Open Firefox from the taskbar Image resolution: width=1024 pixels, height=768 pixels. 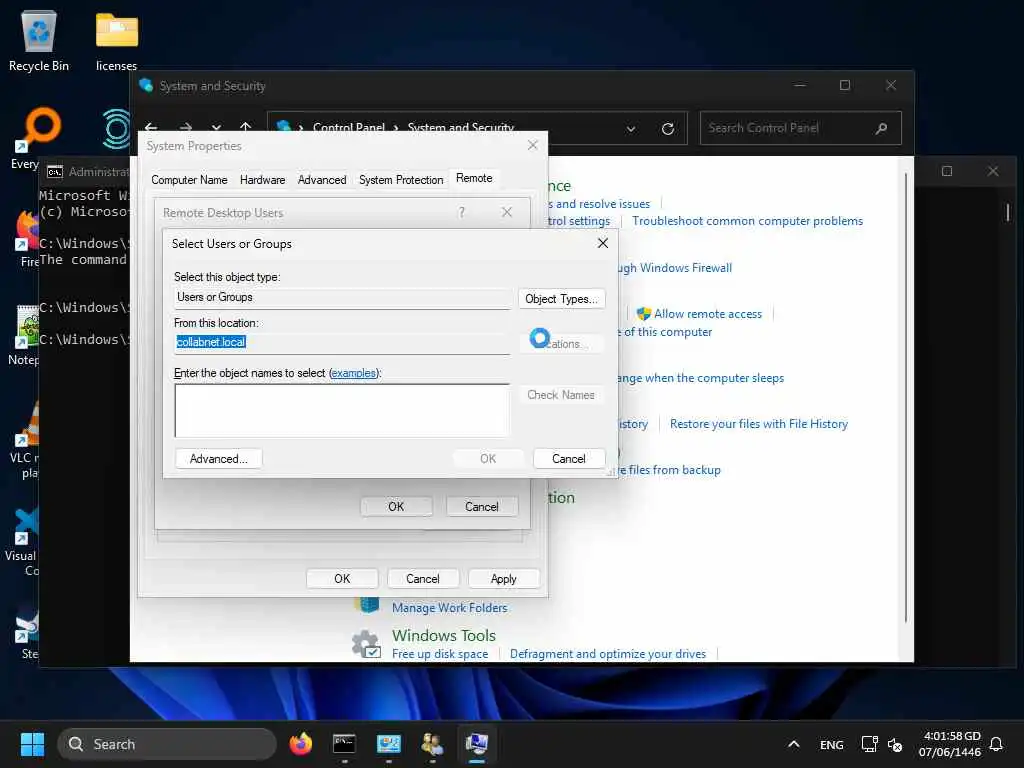(x=300, y=744)
